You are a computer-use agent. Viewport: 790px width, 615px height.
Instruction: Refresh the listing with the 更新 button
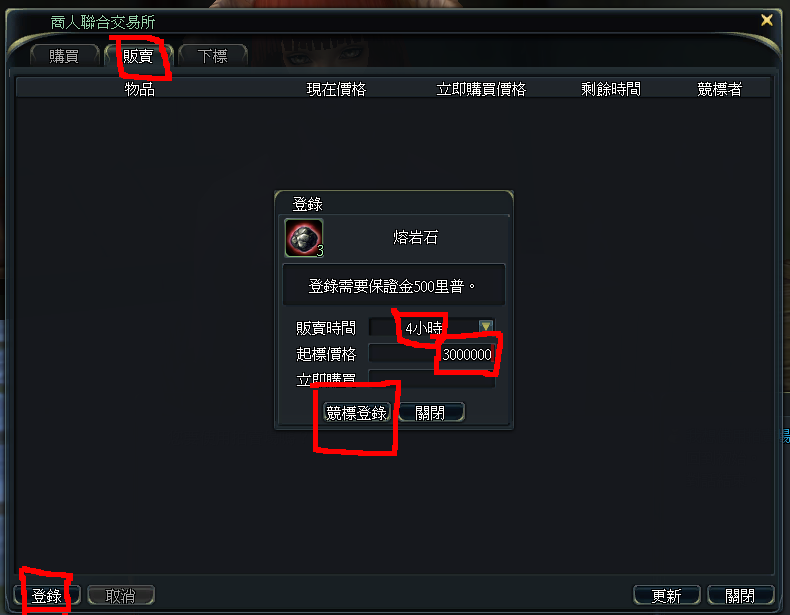tap(667, 595)
